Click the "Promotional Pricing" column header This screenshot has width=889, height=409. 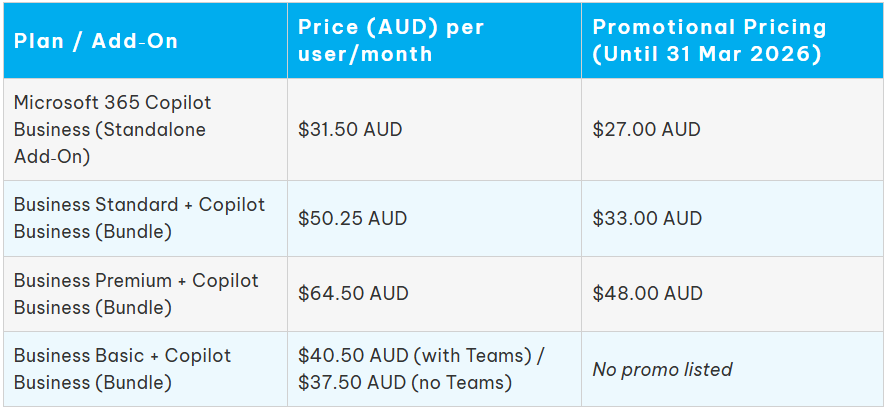coord(709,28)
